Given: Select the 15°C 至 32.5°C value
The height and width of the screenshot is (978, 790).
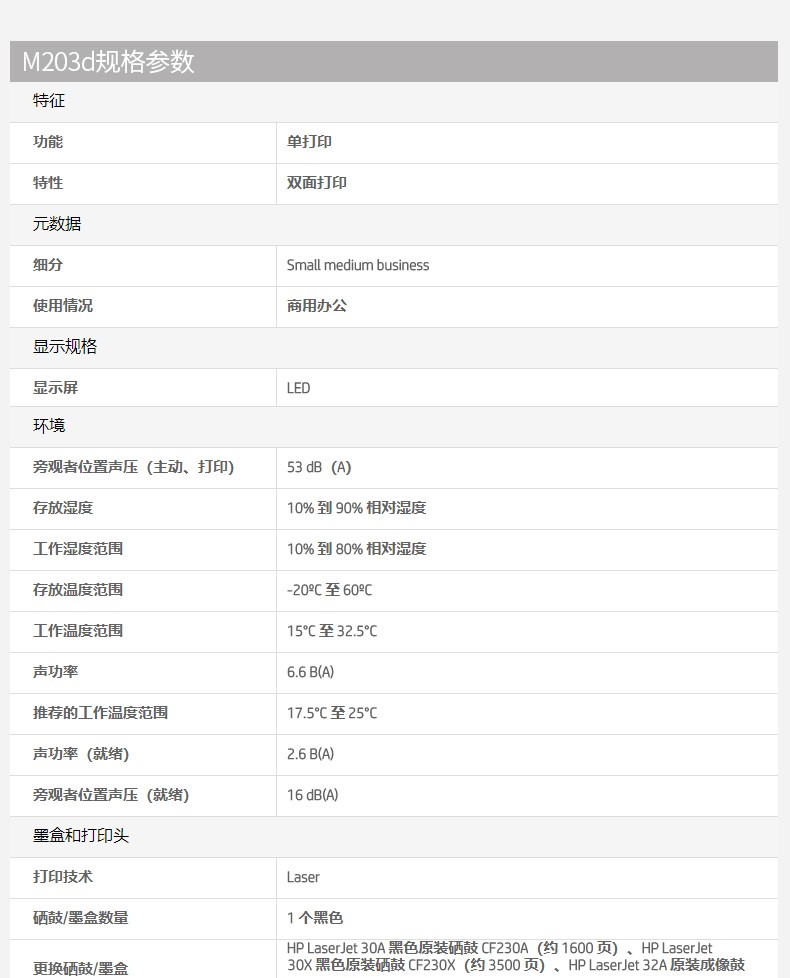Looking at the screenshot, I should point(332,631).
